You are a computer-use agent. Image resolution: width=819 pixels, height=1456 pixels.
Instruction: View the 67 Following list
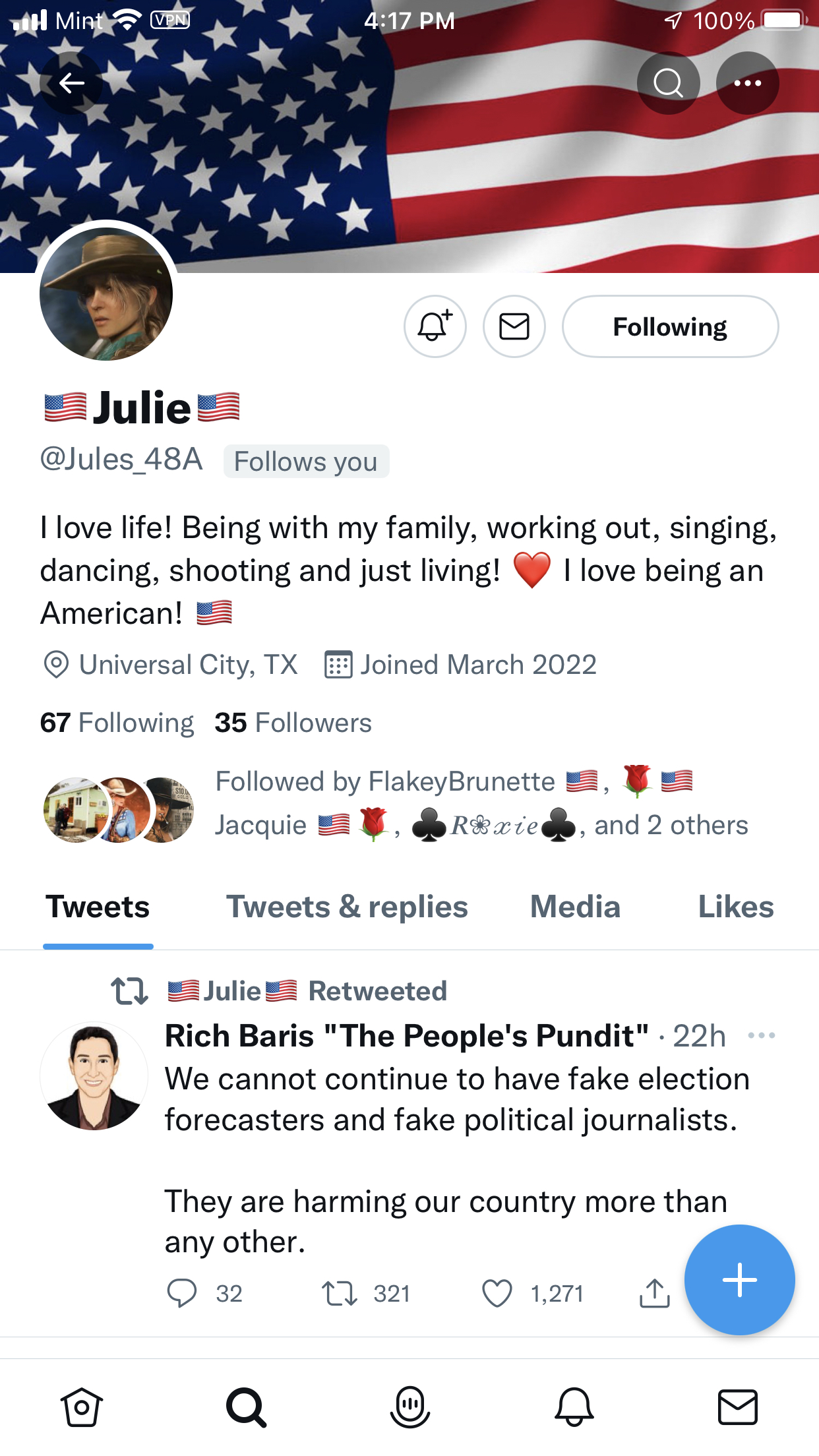point(117,723)
